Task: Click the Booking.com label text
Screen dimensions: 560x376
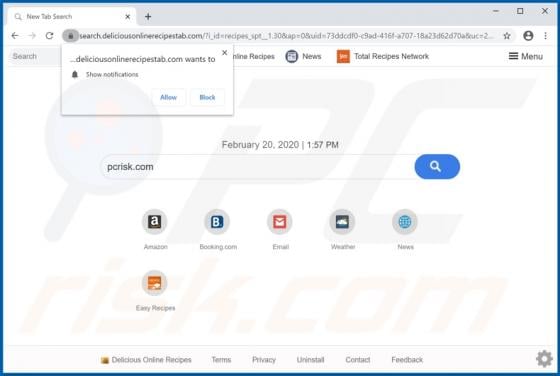Action: click(218, 247)
